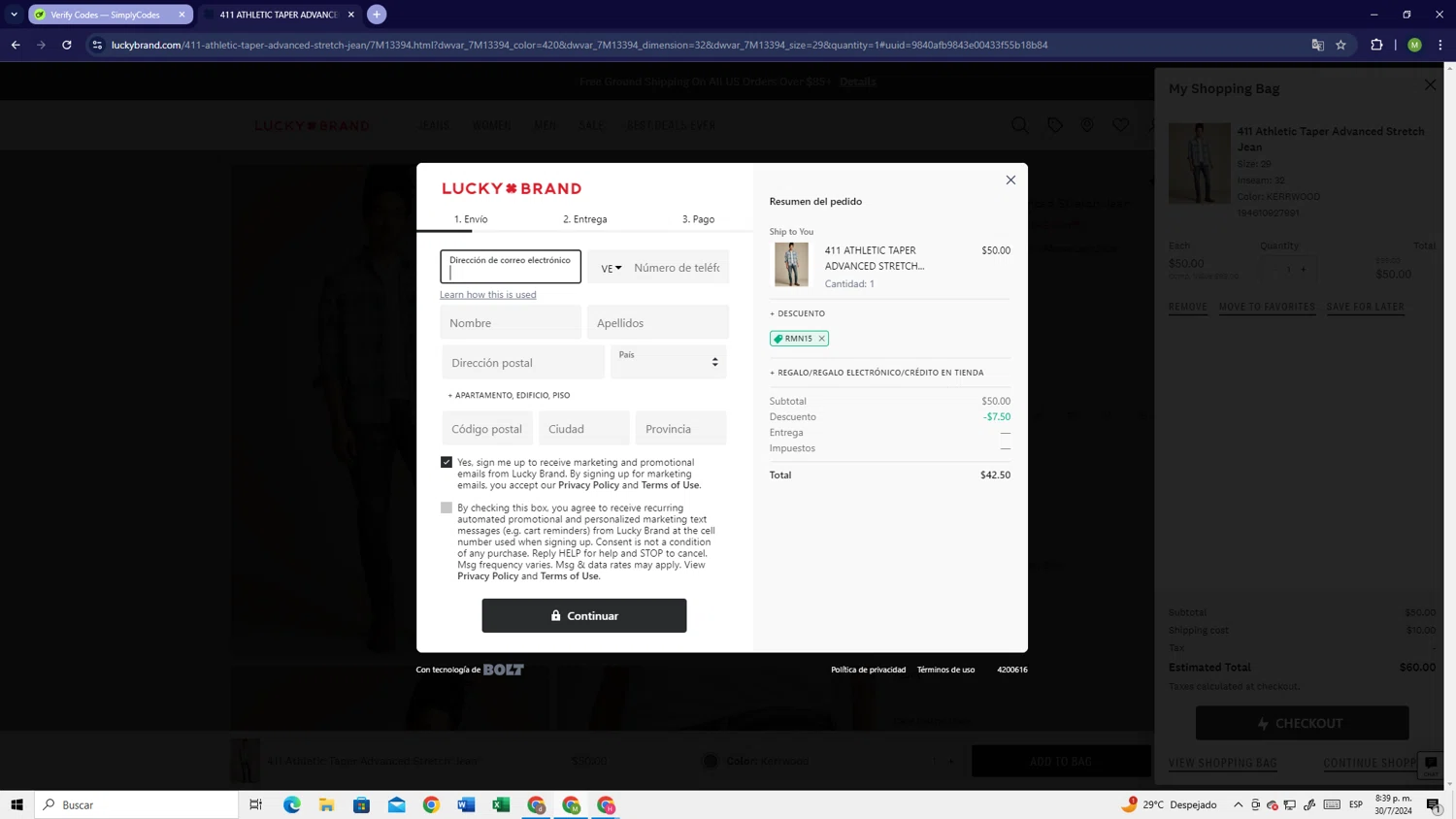Select the 3. Pago step tab
Viewport: 1456px width, 819px height.
pyautogui.click(x=698, y=219)
